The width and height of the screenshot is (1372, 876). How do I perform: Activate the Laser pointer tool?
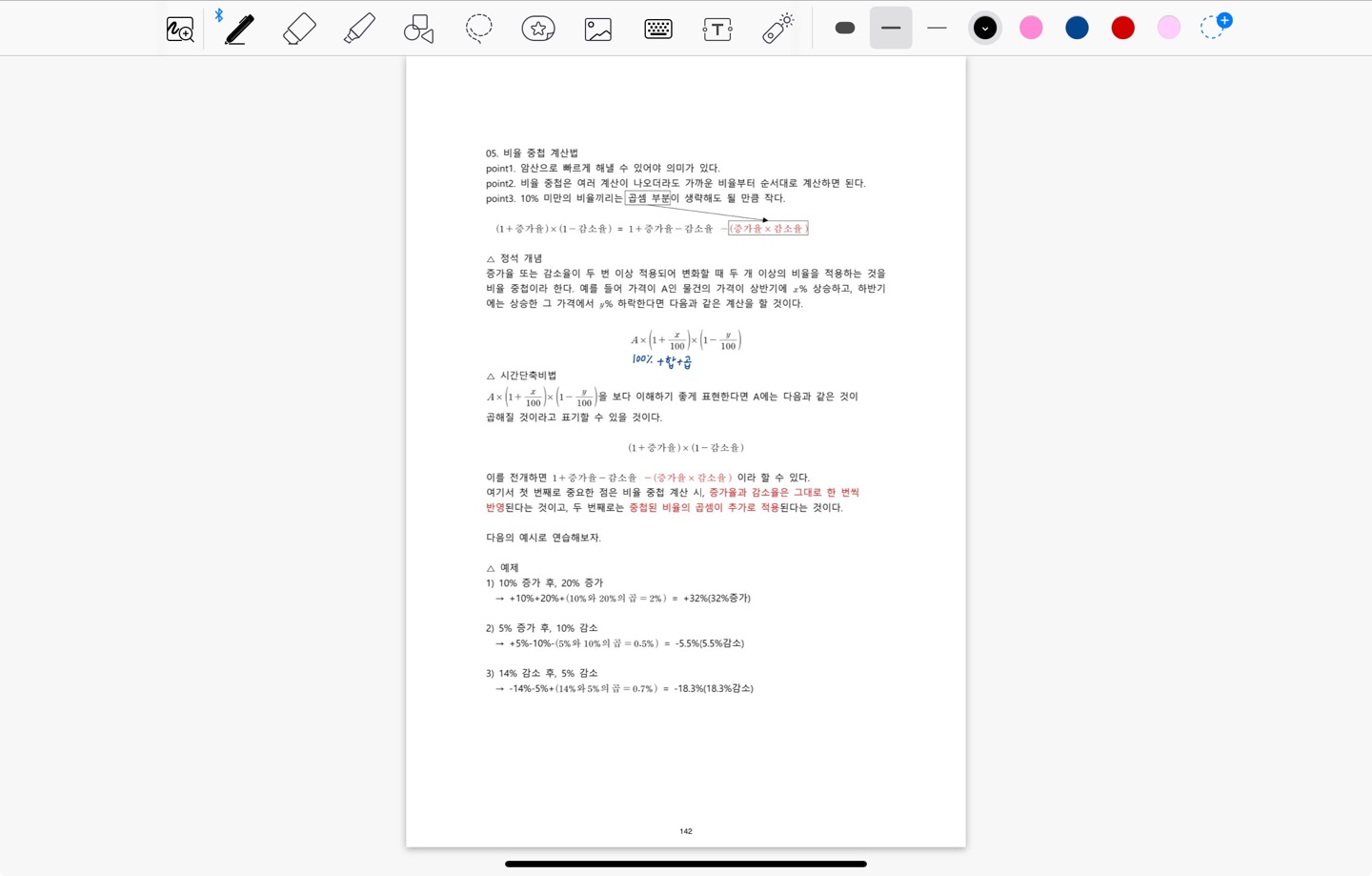coord(777,29)
